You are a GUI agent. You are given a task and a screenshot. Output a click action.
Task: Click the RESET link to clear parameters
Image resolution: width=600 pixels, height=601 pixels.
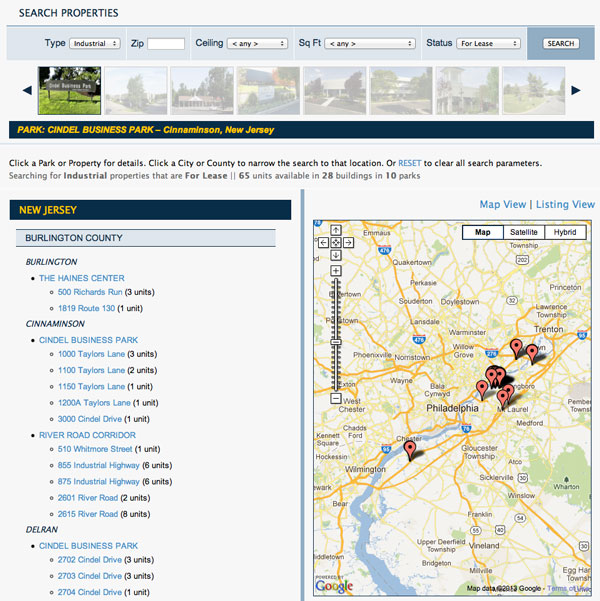pos(410,162)
